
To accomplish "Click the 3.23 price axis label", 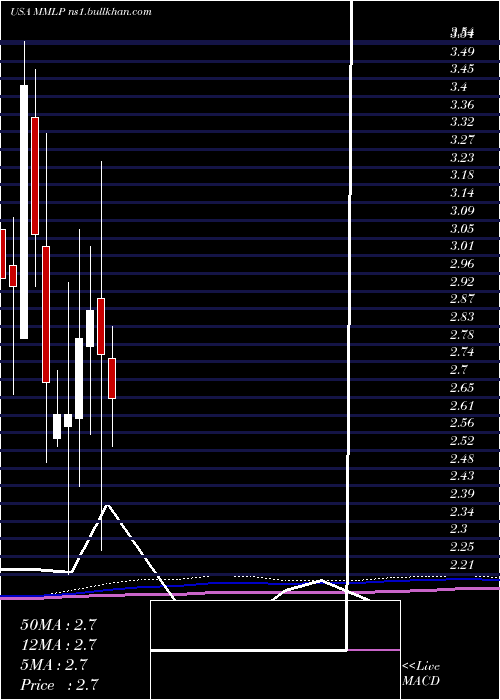I will tap(462, 158).
